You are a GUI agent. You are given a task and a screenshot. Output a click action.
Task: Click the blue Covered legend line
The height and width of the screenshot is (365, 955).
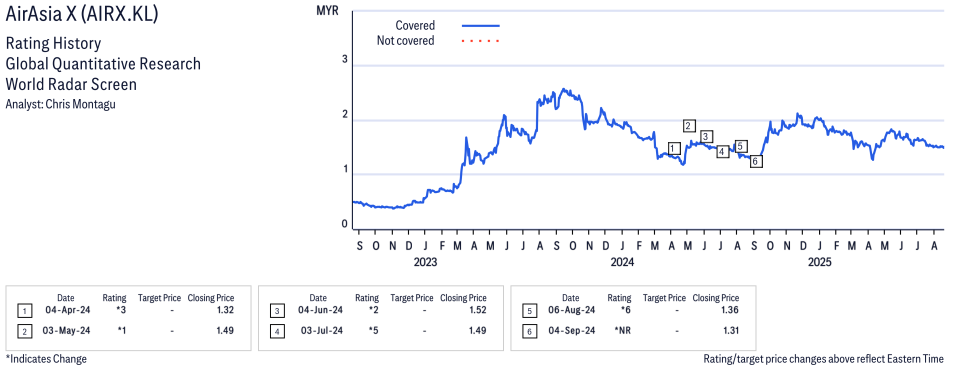(481, 26)
